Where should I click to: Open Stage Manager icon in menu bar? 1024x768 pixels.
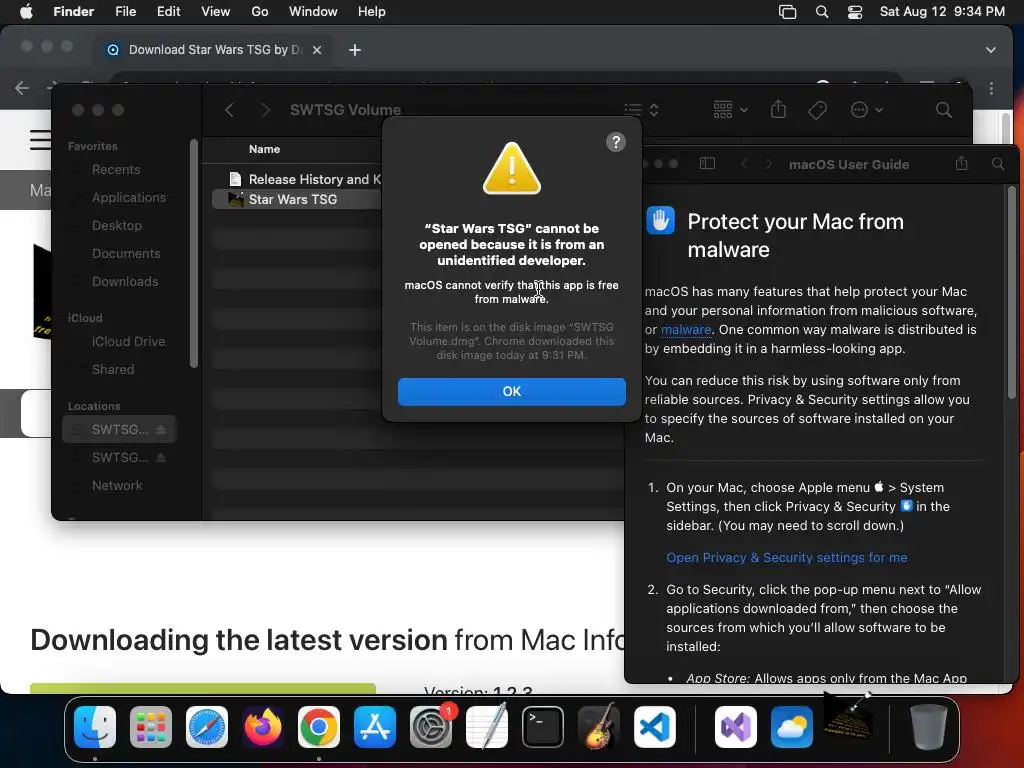click(788, 11)
